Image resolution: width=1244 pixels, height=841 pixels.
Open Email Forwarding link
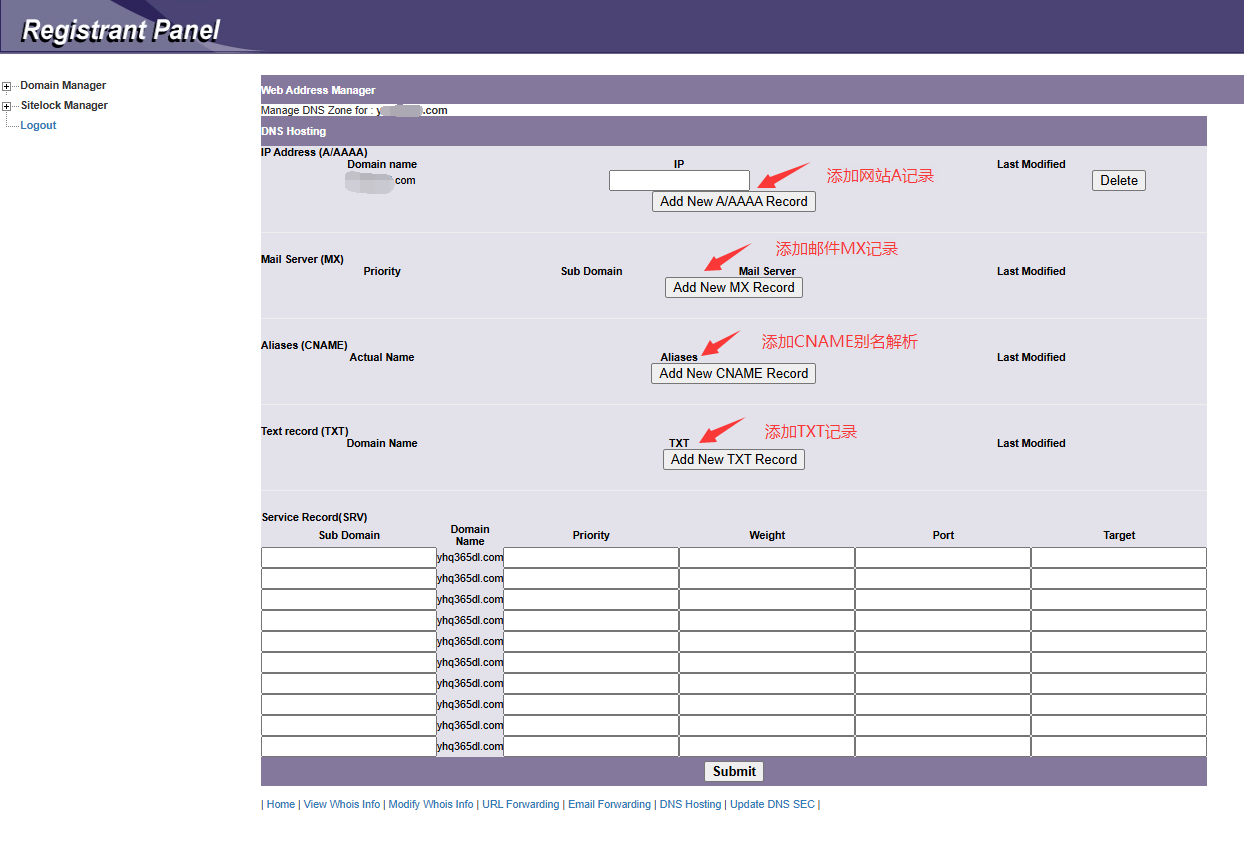(x=609, y=805)
